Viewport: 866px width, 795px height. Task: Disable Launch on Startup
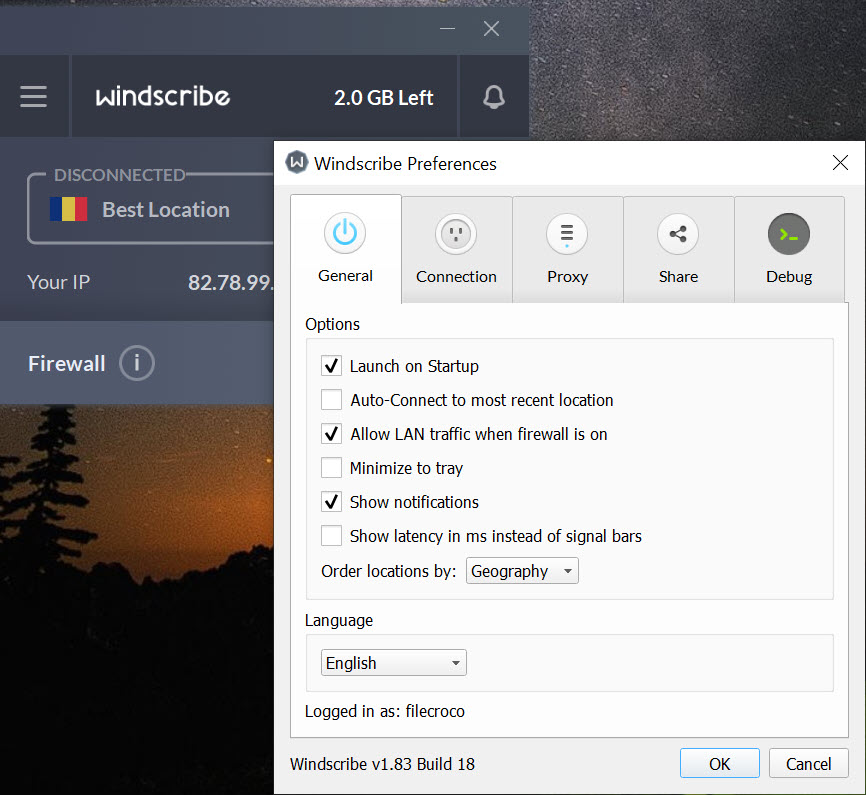coord(331,366)
